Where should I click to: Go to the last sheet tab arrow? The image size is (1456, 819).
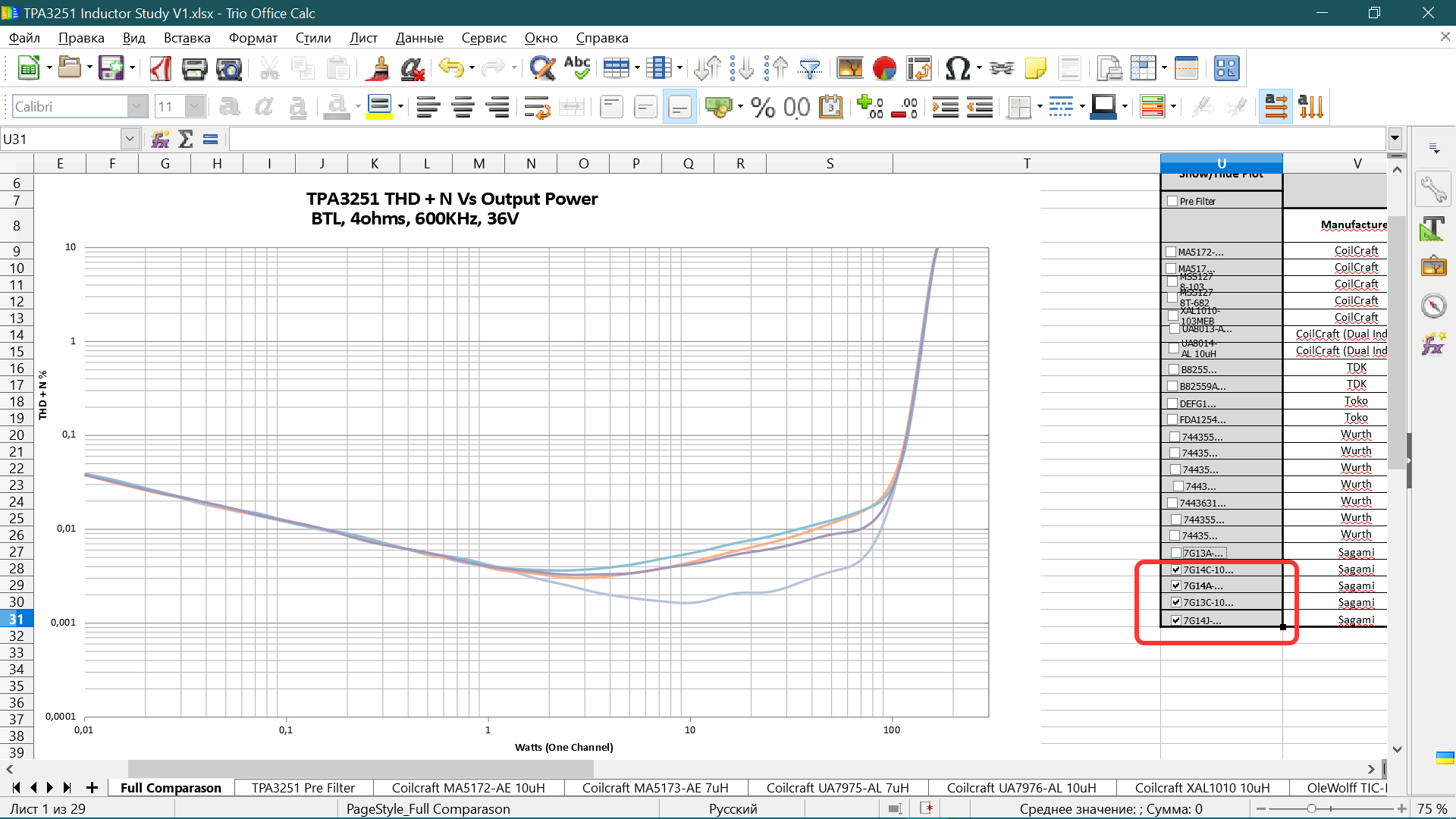[67, 788]
